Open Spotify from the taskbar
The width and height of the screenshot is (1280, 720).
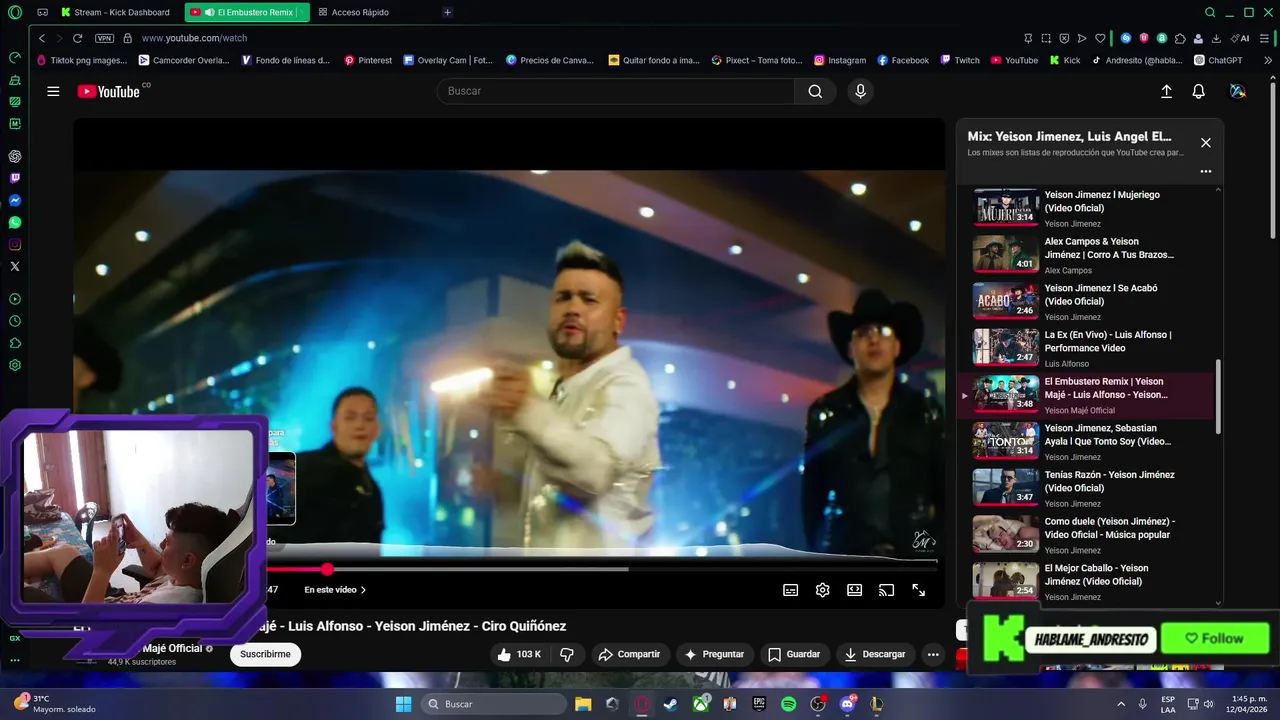[788, 704]
